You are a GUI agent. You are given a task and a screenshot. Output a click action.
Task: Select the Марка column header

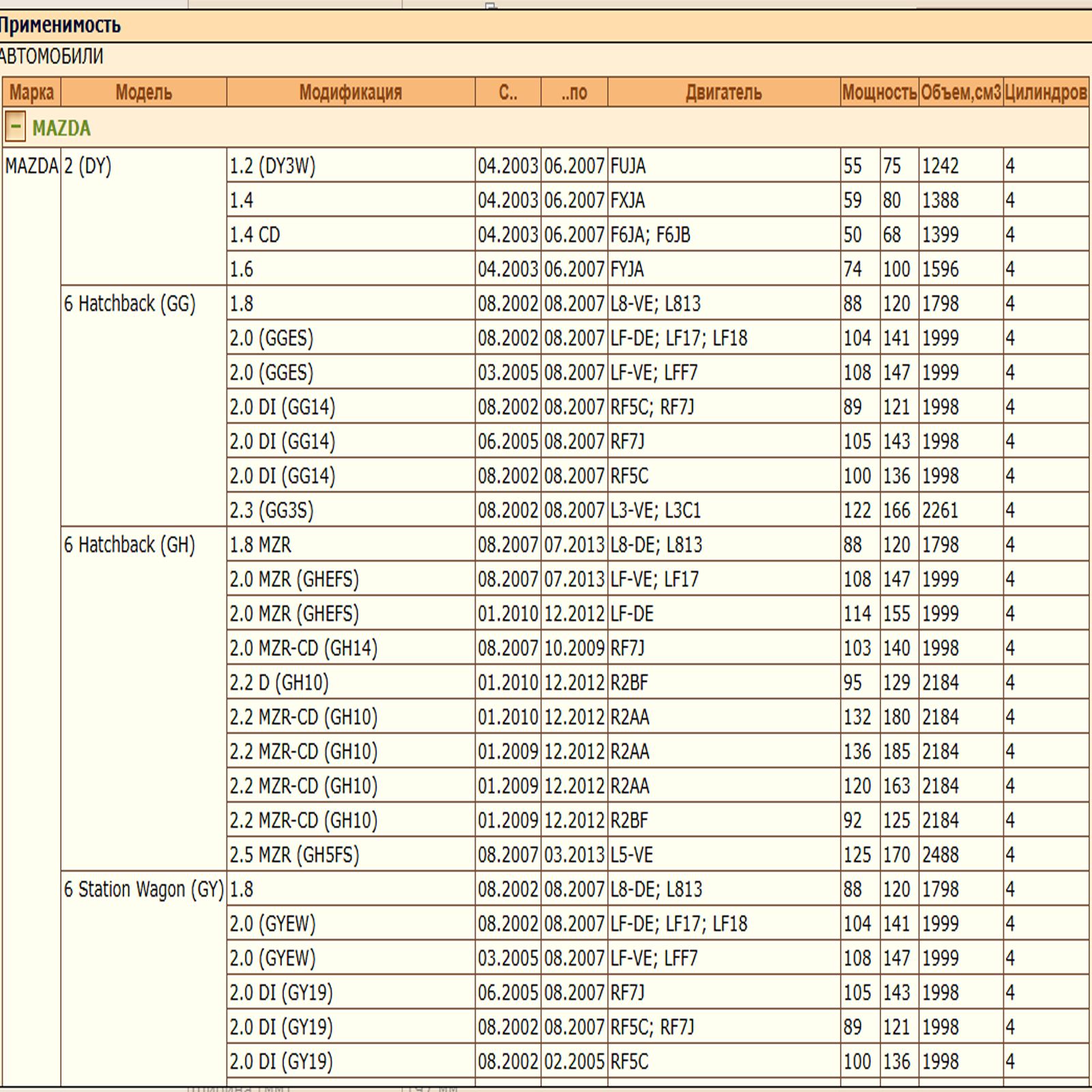click(31, 92)
